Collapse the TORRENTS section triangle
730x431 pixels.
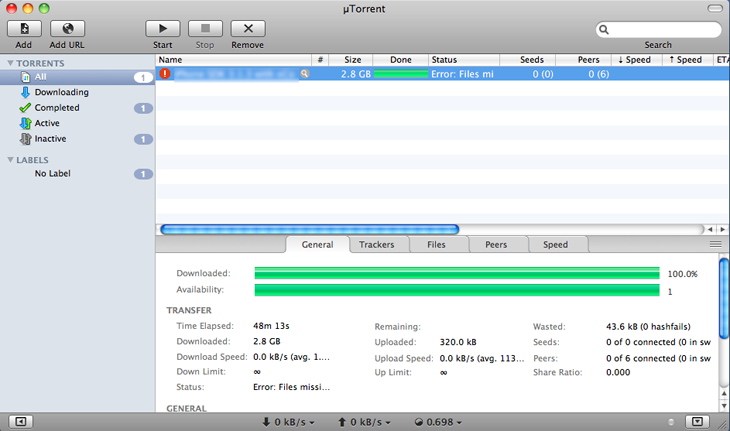10,63
